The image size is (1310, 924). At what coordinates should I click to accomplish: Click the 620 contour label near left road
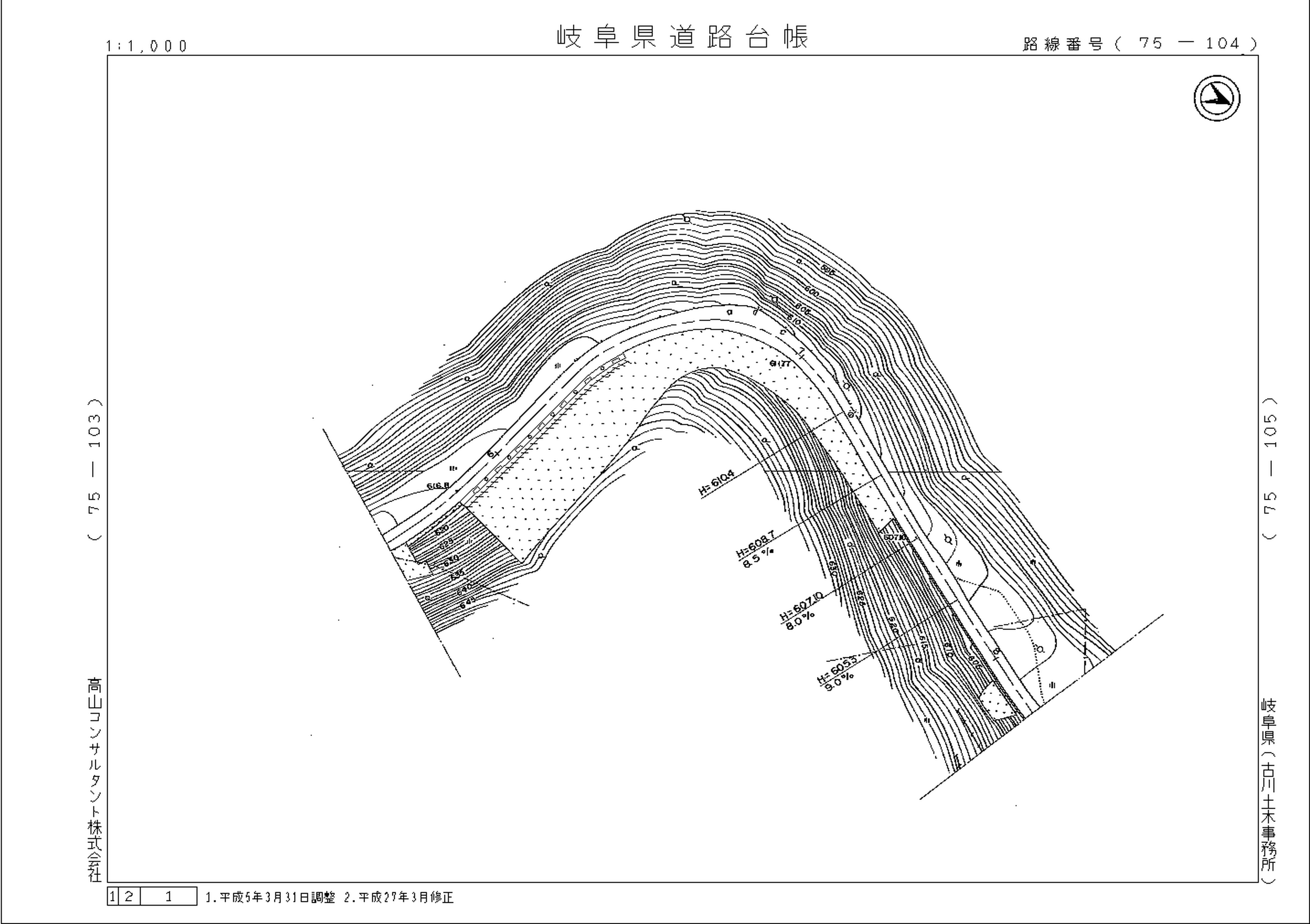click(x=441, y=530)
